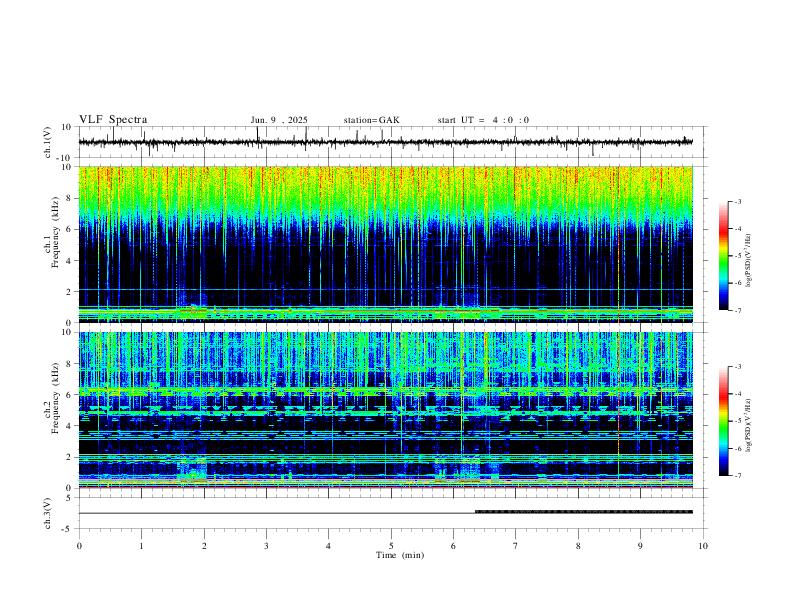This screenshot has width=792, height=612.
Task: Click the '-5' label on ch.2 colorbar
Action: pos(737,421)
